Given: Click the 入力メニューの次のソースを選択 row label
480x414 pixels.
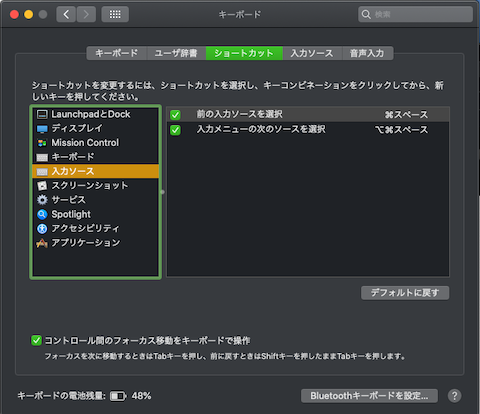Looking at the screenshot, I should (x=261, y=130).
